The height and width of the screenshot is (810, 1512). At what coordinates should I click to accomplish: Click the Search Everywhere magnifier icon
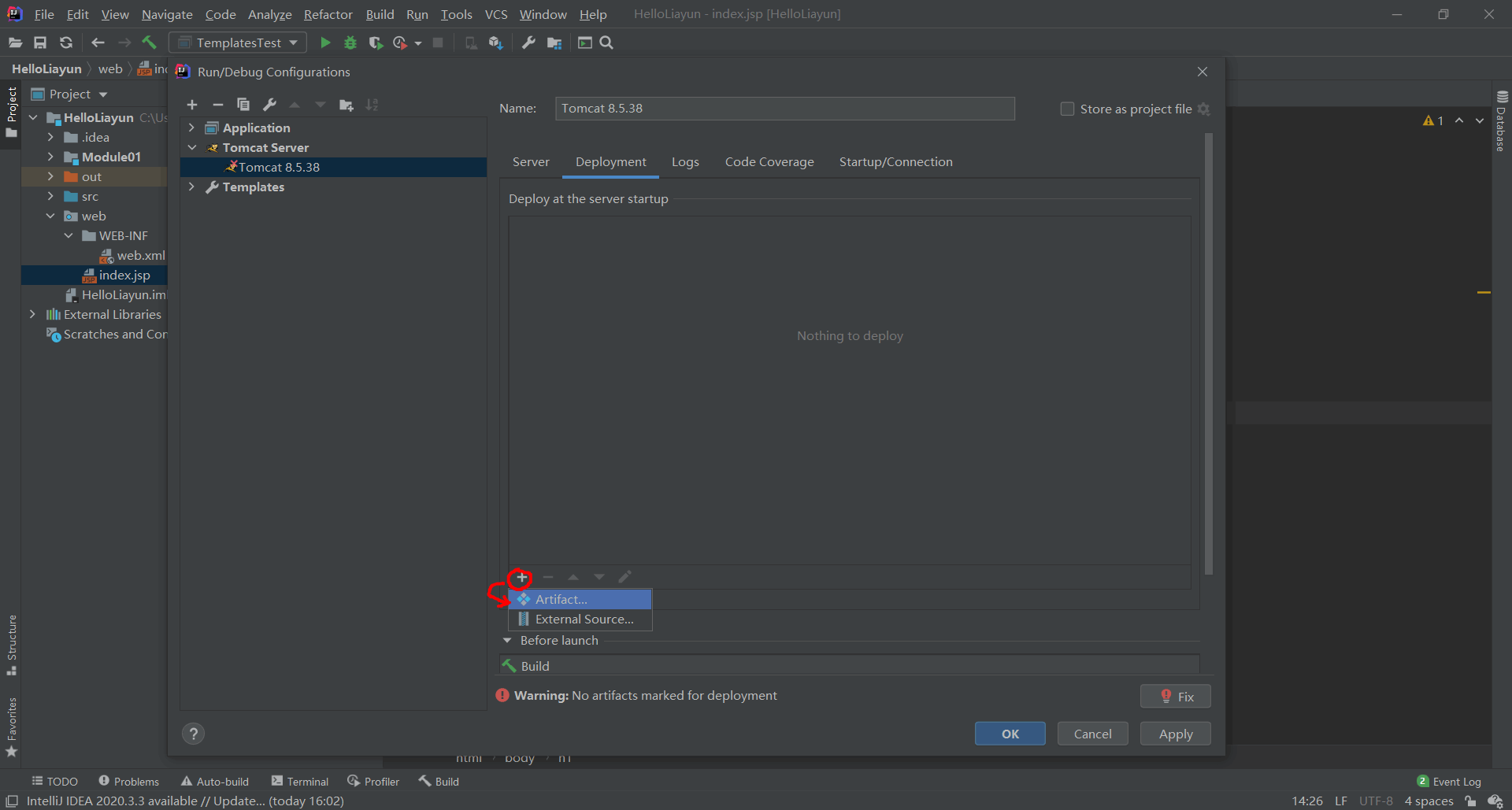point(606,43)
